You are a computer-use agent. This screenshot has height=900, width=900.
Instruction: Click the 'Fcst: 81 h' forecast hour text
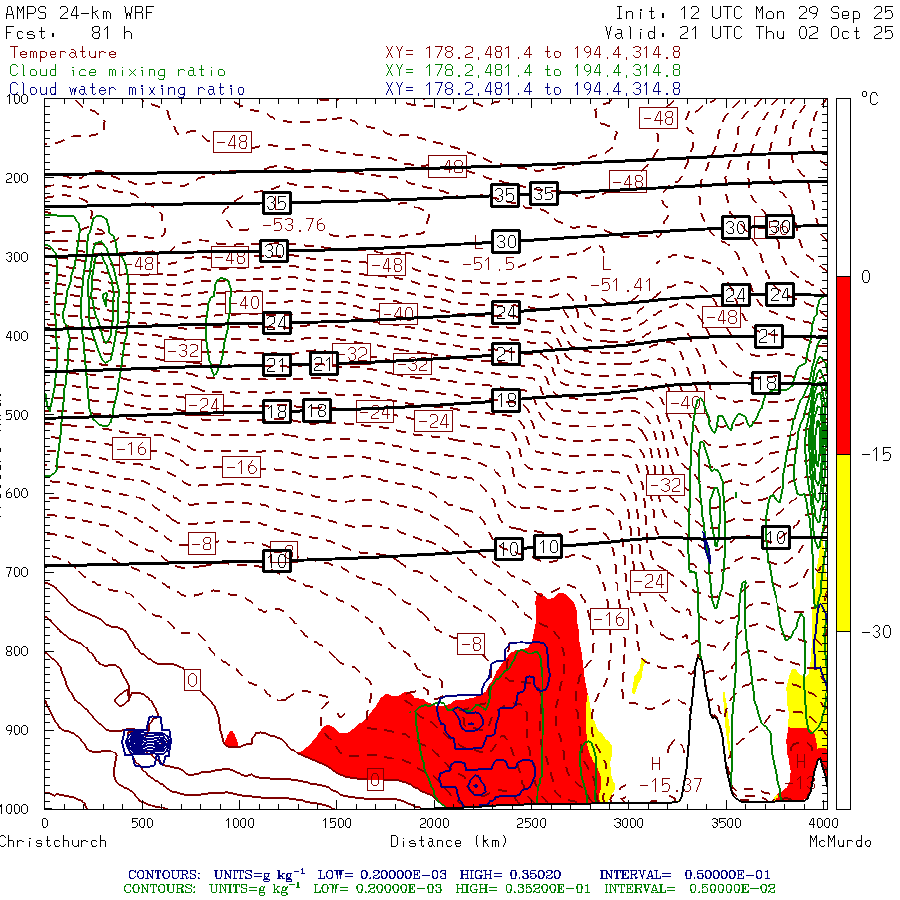coord(69,33)
